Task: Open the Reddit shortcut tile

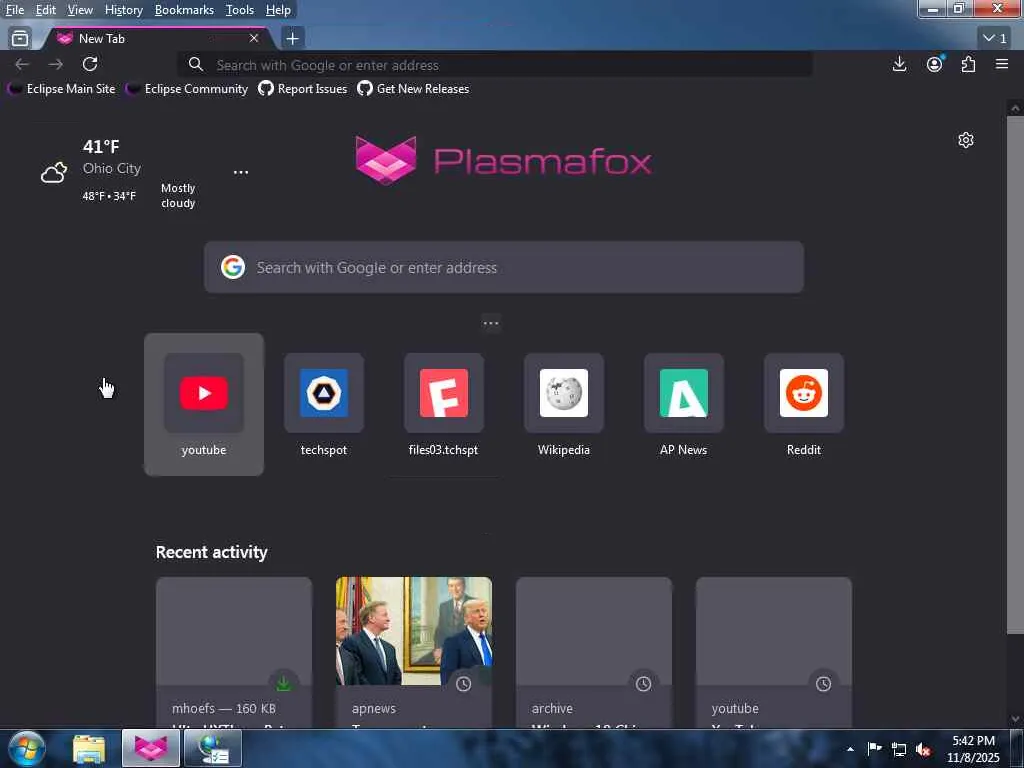Action: 804,404
